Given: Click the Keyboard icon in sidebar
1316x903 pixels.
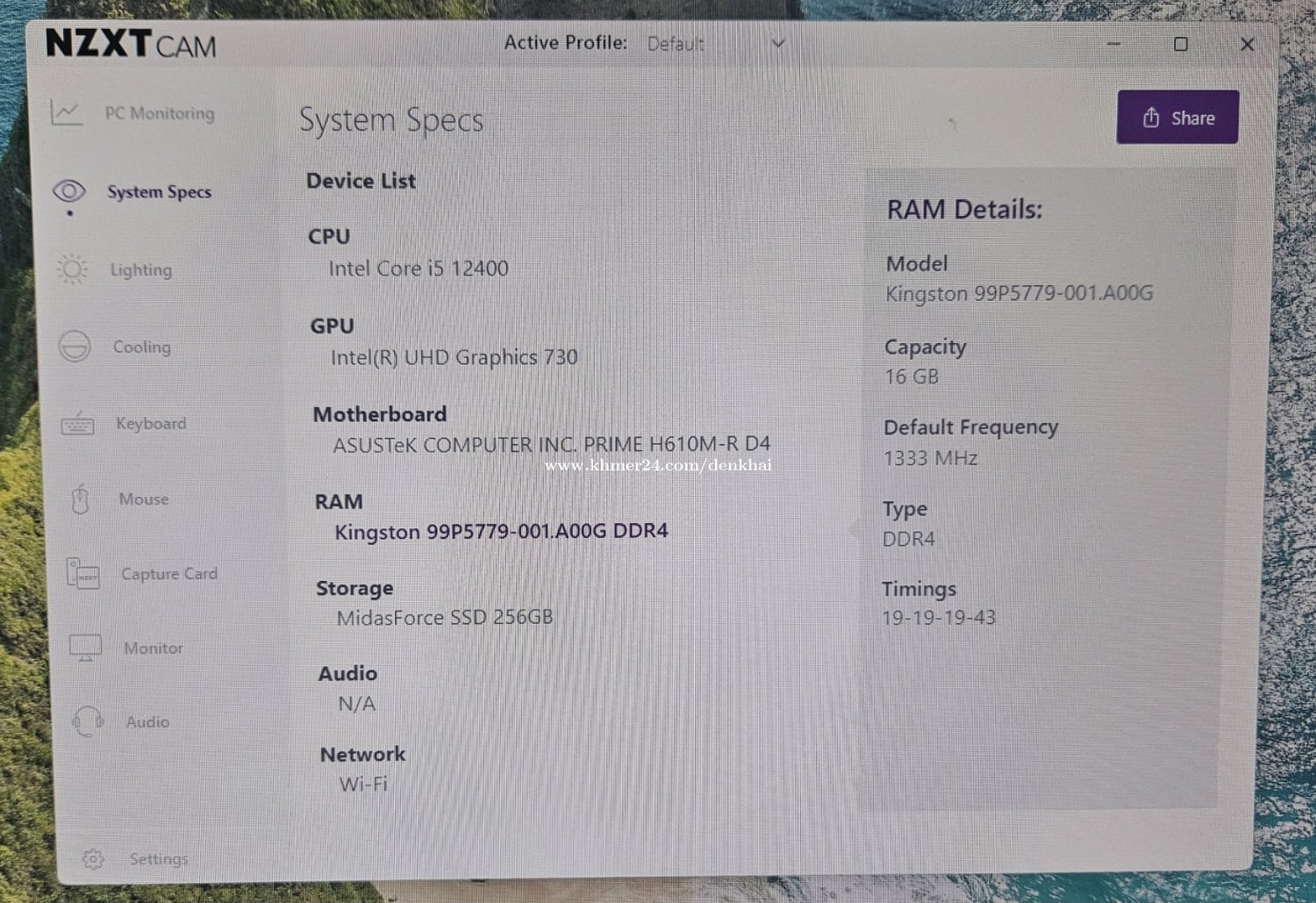Looking at the screenshot, I should point(77,424).
